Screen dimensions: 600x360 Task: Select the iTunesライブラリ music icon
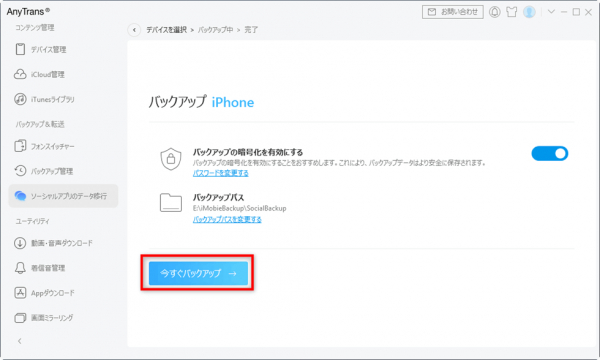pyautogui.click(x=20, y=99)
